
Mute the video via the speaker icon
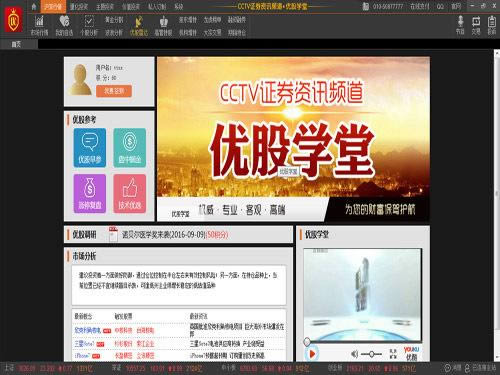coord(355,354)
